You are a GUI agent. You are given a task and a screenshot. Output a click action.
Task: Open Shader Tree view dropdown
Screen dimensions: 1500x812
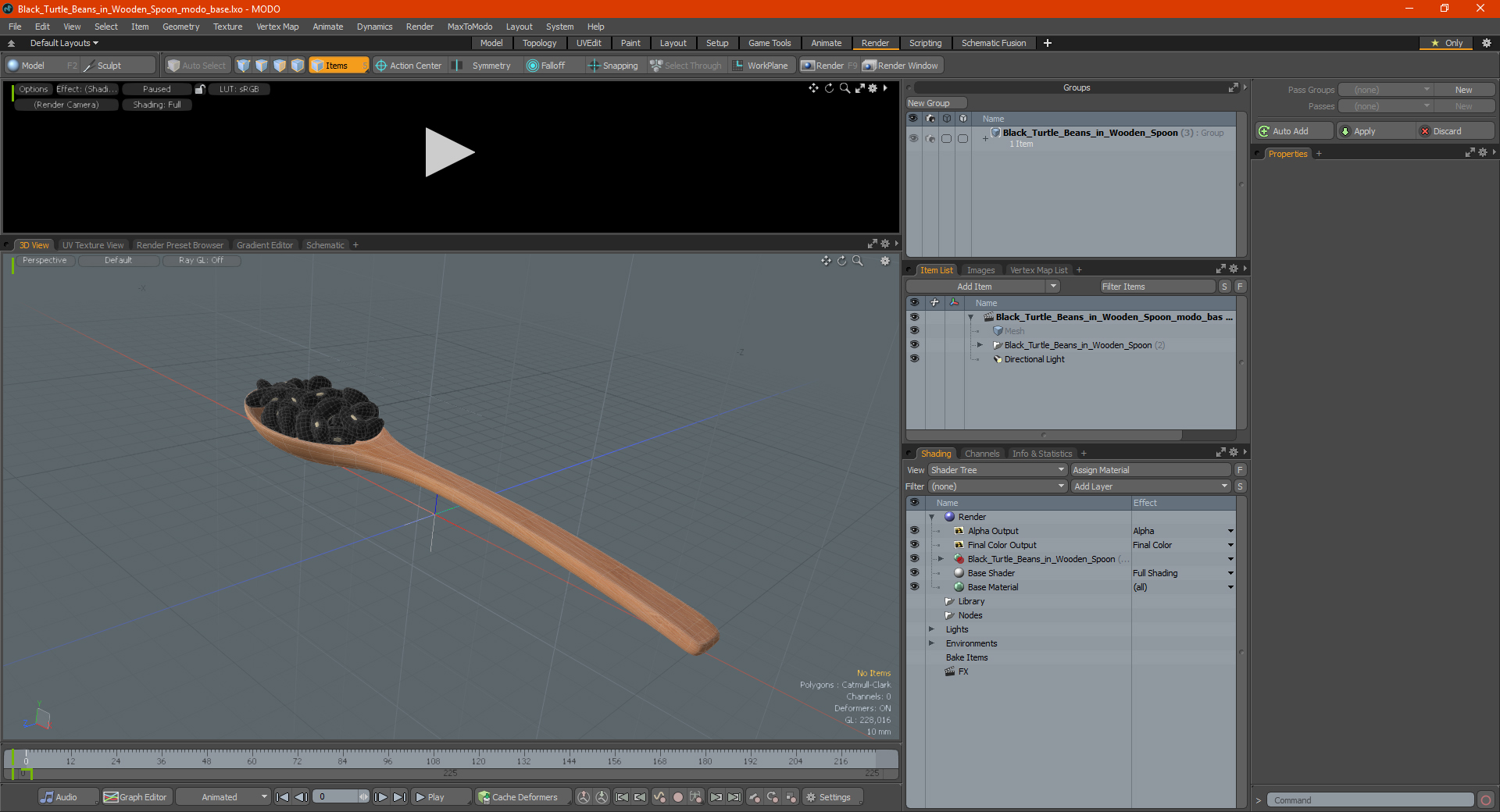998,470
